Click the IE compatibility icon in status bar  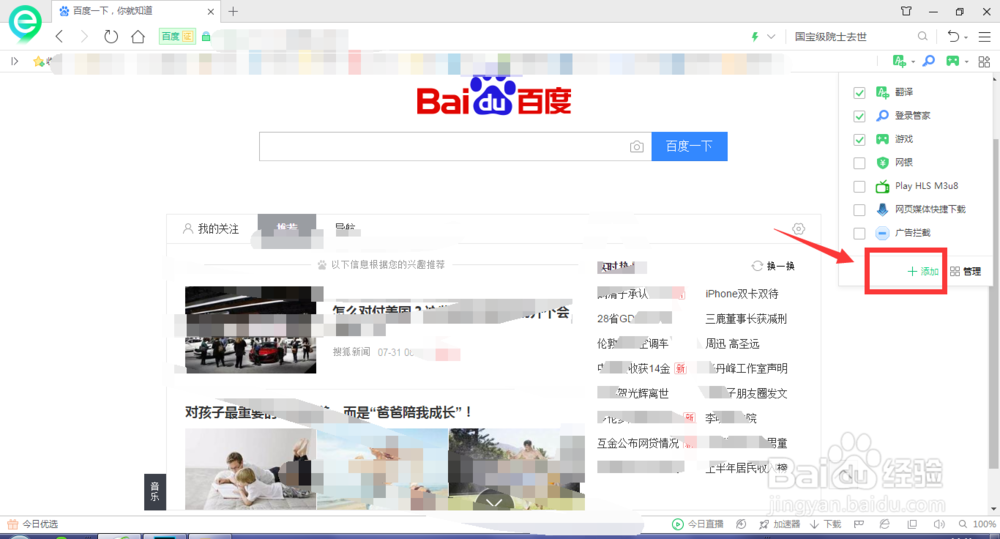click(884, 524)
